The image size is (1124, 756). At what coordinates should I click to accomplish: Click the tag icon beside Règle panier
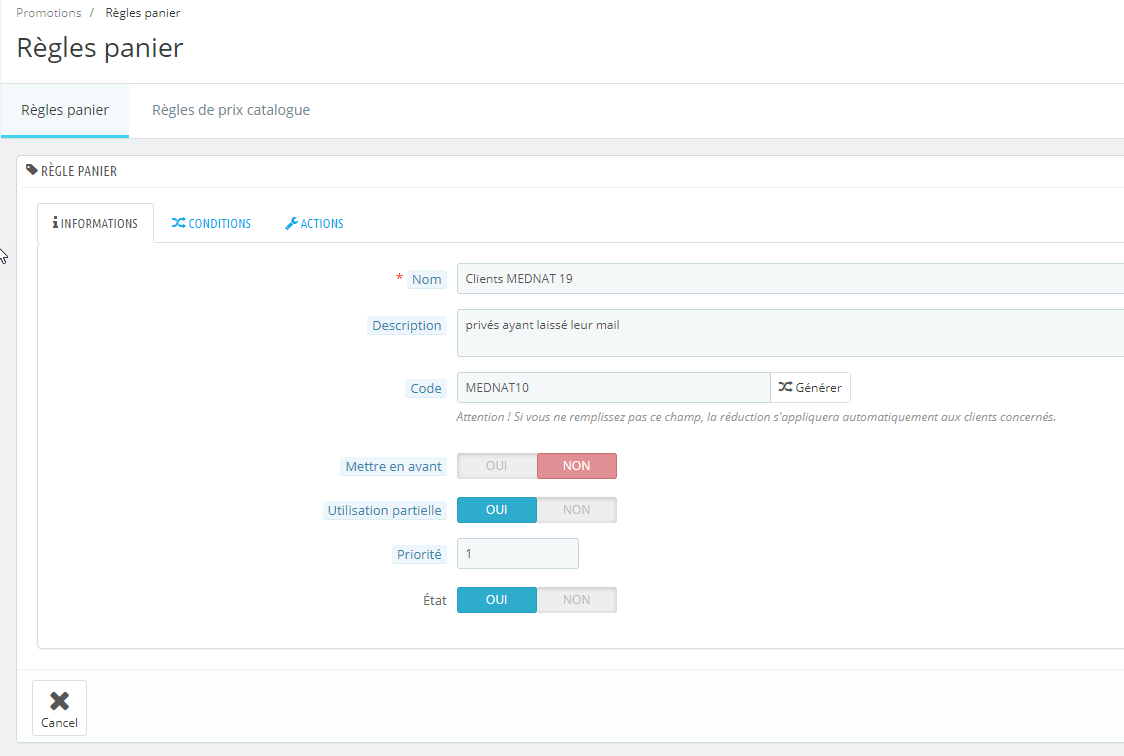[x=32, y=170]
